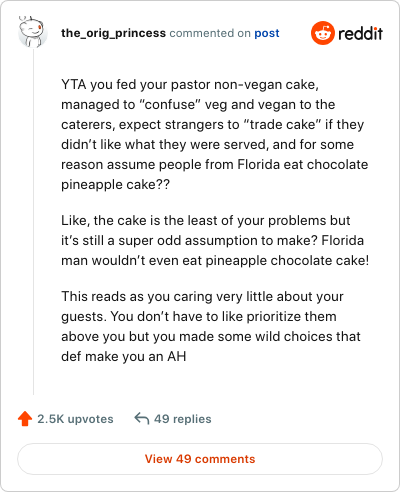Click the orange Reddit Snoo logo
400x492 pixels.
(x=322, y=33)
